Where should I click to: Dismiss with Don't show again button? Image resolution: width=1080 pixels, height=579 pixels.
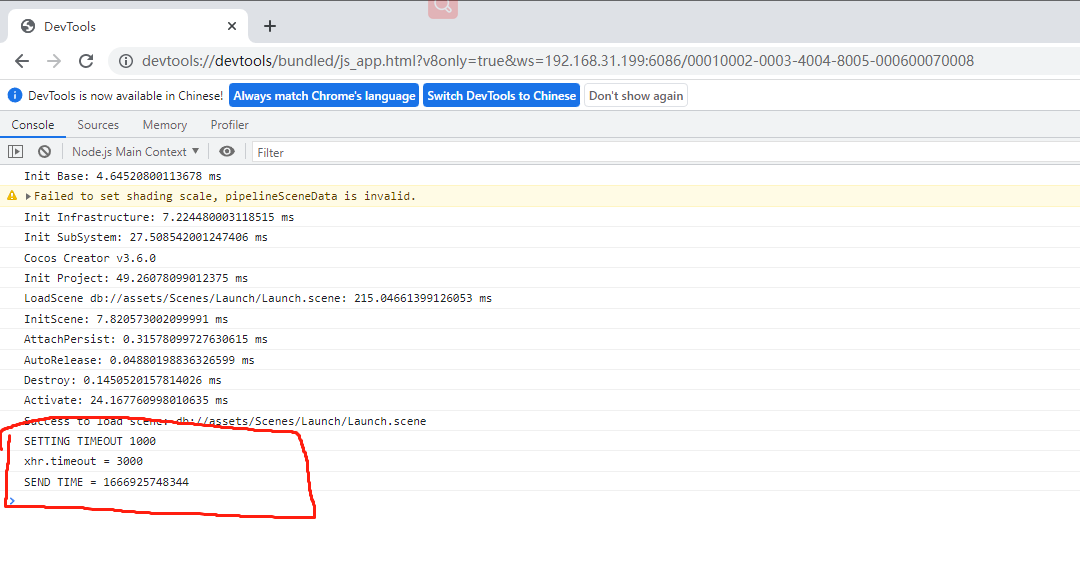point(636,96)
